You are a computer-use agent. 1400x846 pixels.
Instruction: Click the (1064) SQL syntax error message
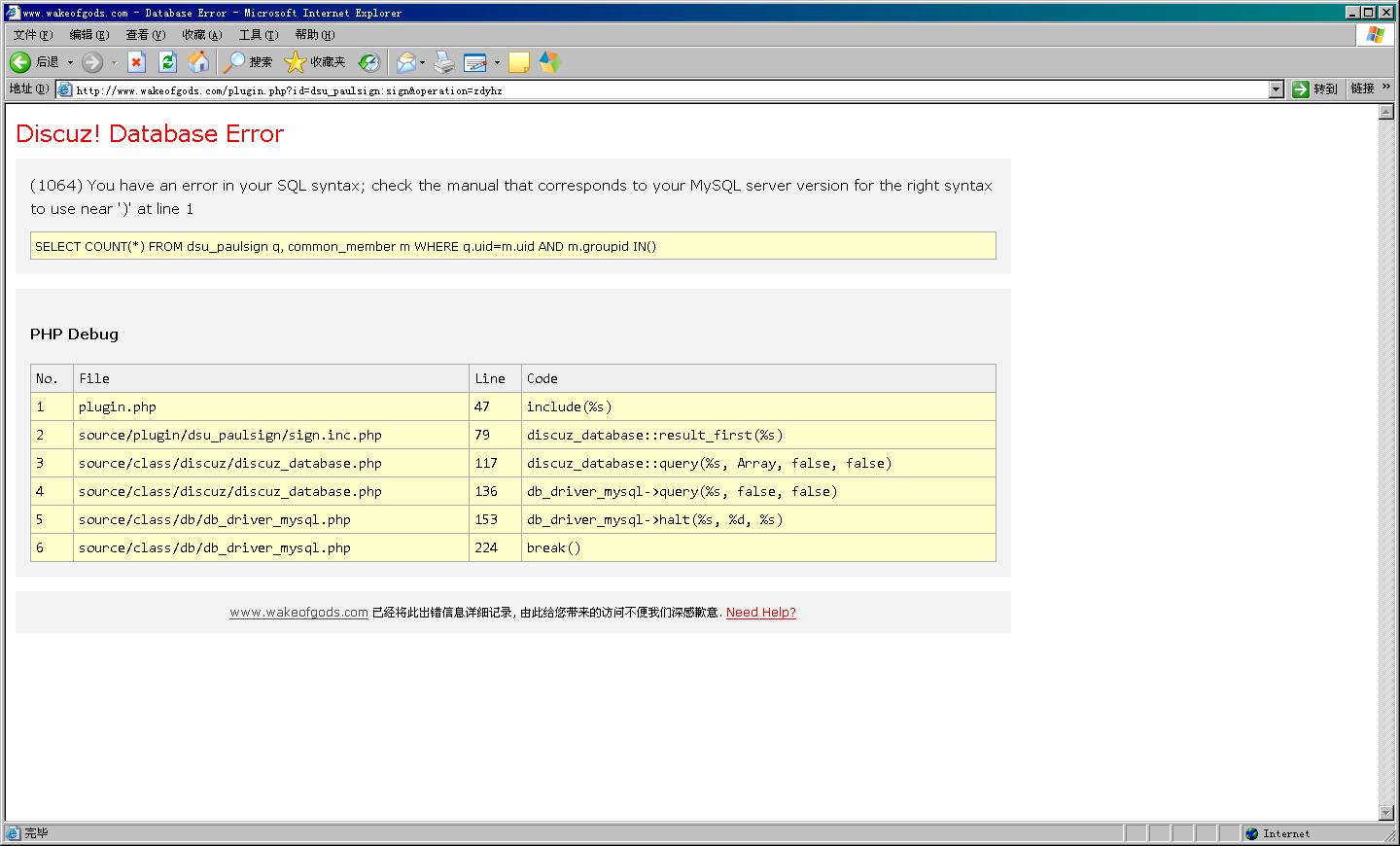pos(511,197)
